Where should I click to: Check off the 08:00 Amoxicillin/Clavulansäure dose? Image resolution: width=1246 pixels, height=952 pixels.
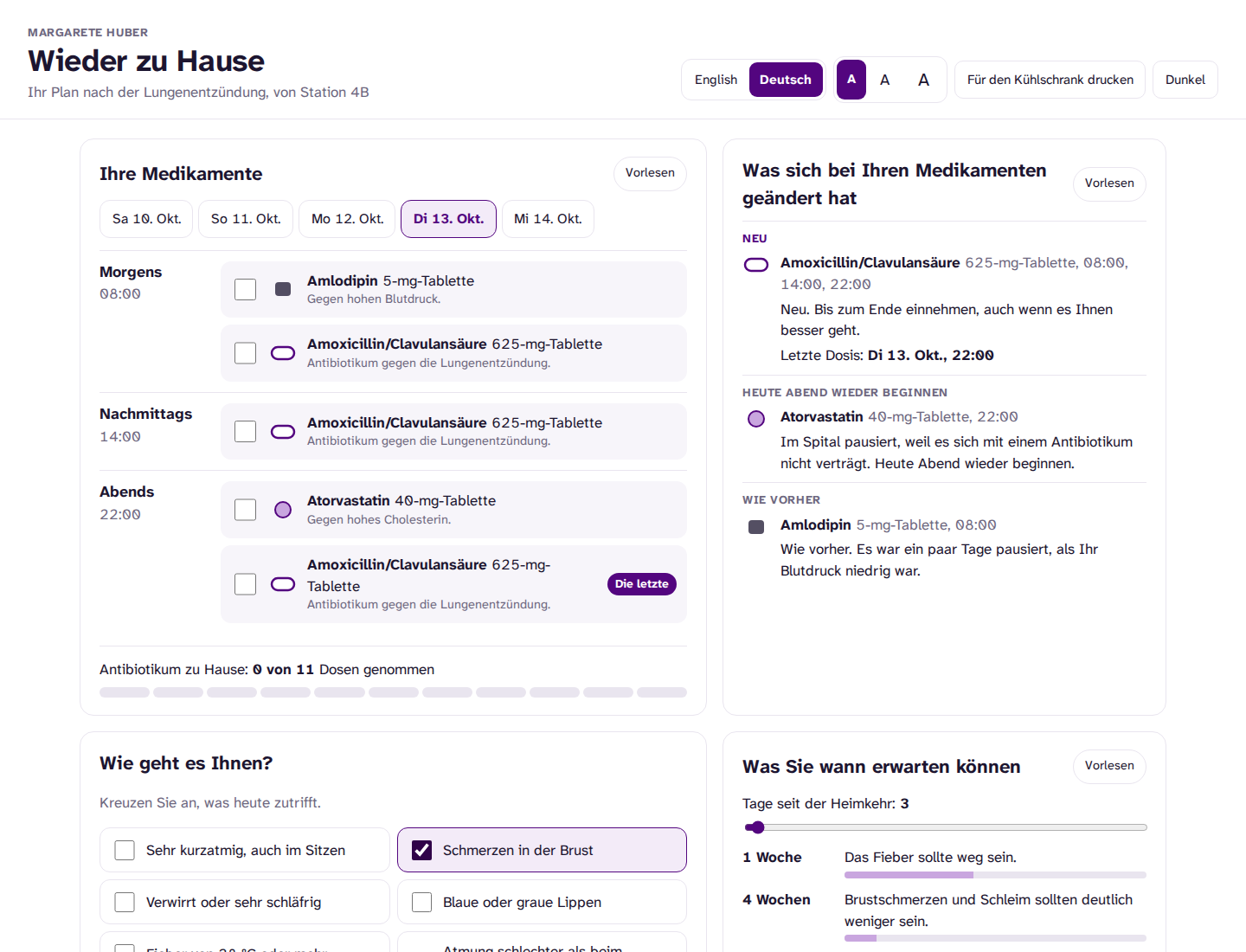(246, 353)
